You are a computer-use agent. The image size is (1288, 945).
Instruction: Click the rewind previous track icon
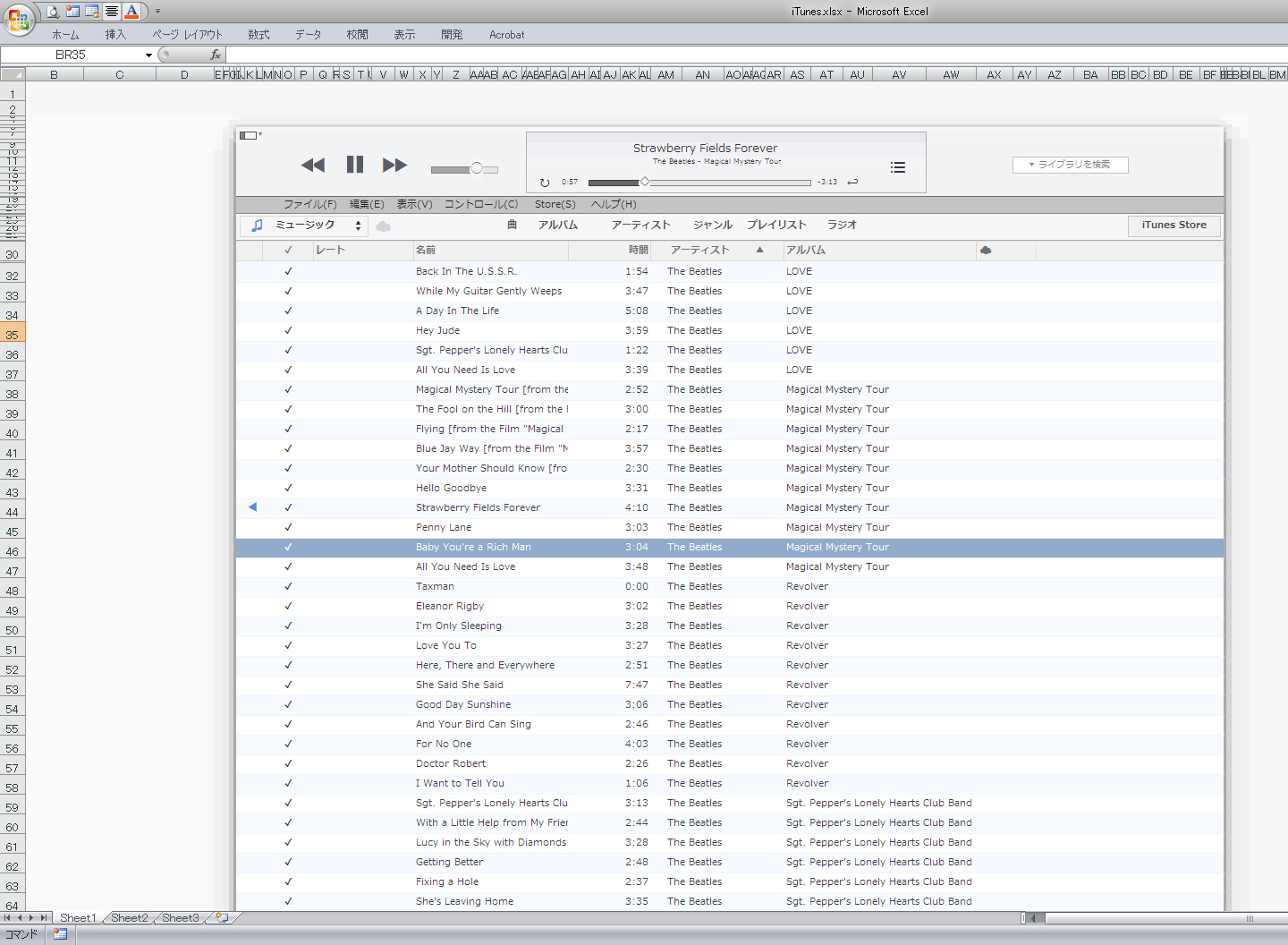pyautogui.click(x=313, y=165)
